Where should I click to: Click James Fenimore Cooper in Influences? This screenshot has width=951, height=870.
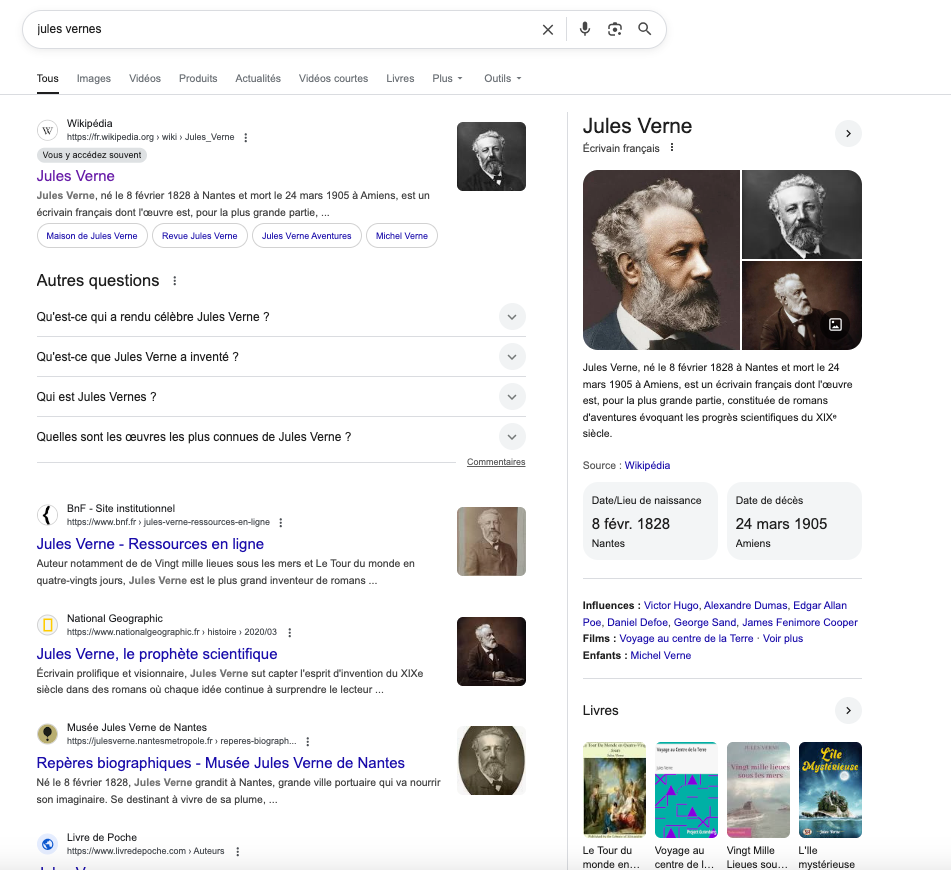pos(800,622)
